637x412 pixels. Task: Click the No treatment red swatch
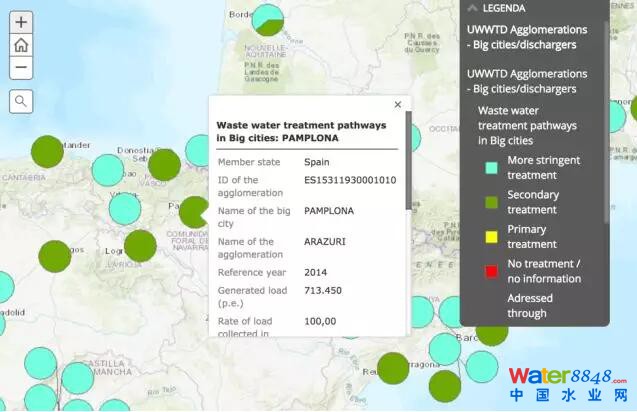click(x=491, y=271)
